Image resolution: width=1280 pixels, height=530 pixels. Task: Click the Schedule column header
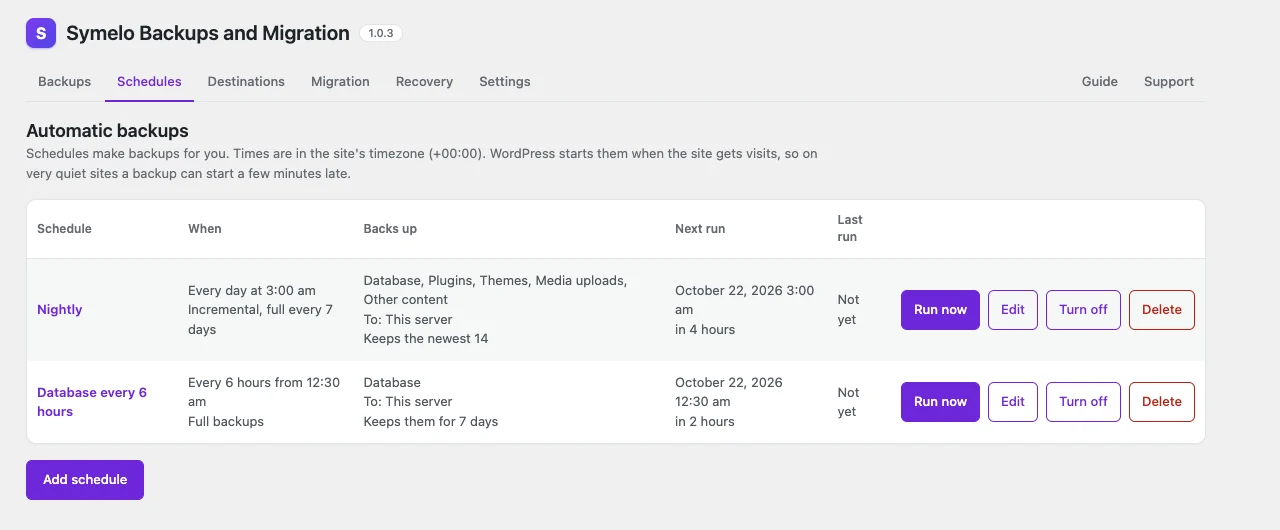(64, 229)
